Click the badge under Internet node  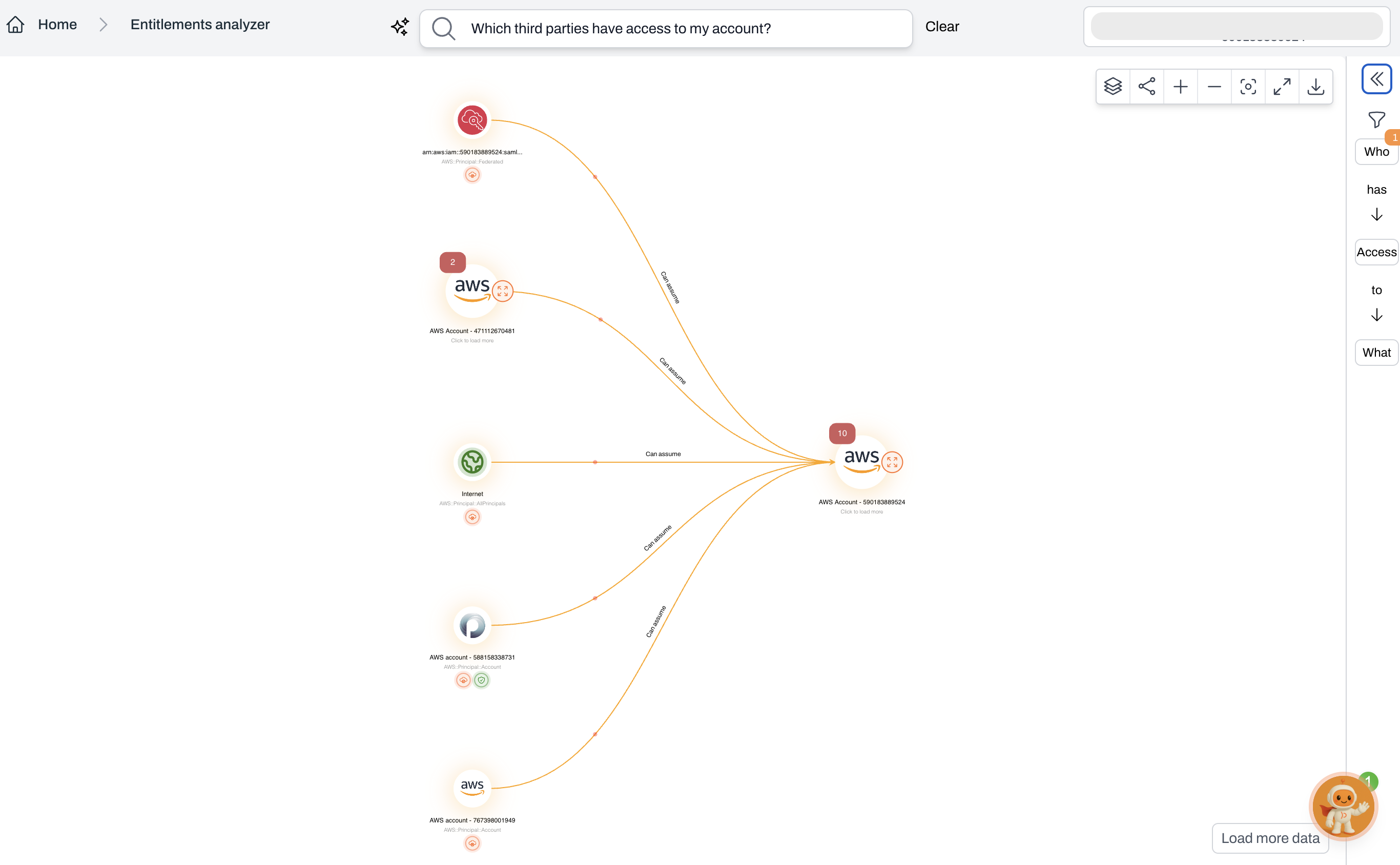coord(472,517)
